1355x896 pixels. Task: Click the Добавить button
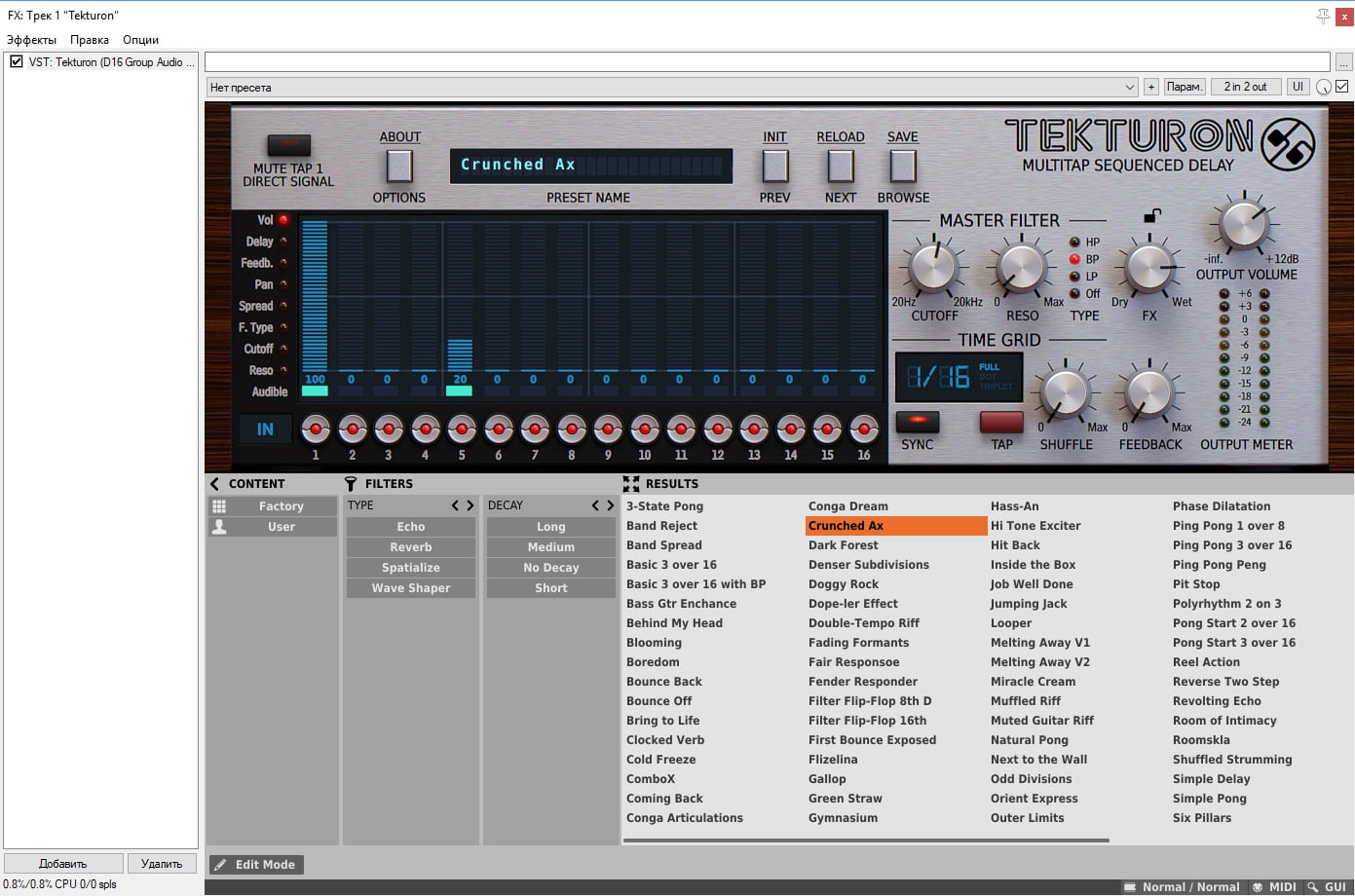[x=63, y=864]
